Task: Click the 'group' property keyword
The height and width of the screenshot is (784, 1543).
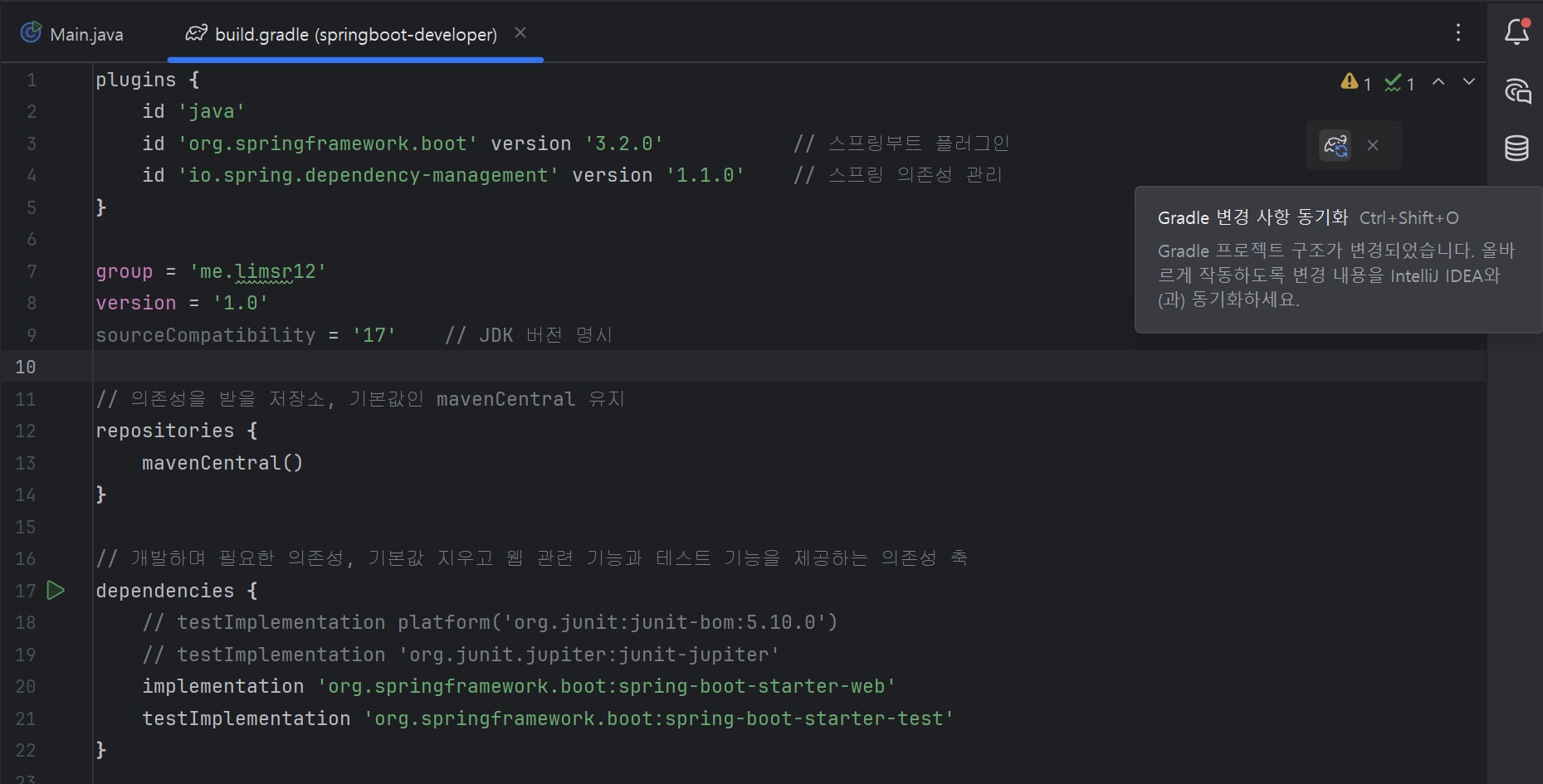Action: click(125, 271)
